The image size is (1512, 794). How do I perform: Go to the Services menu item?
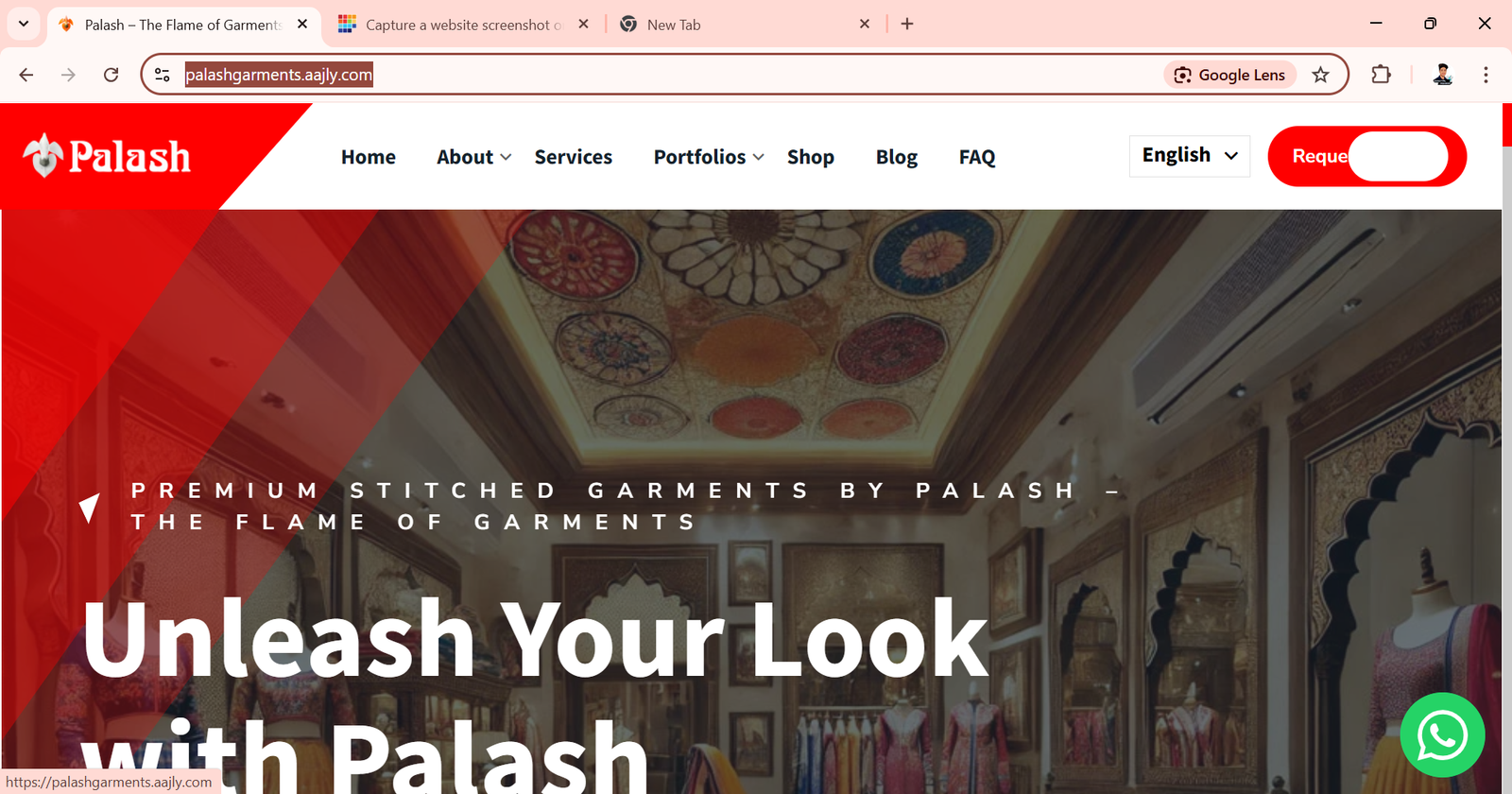pos(574,157)
